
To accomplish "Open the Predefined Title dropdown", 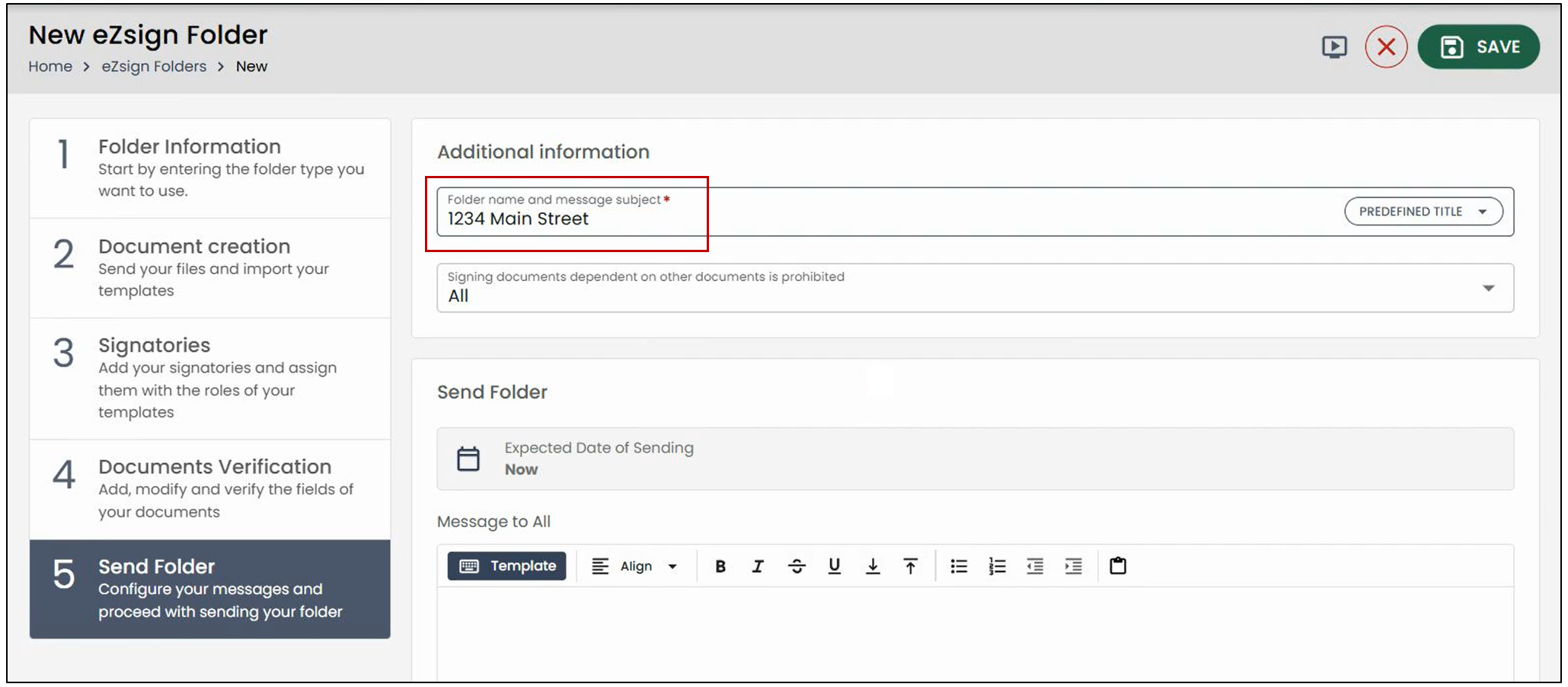I will coord(1423,211).
